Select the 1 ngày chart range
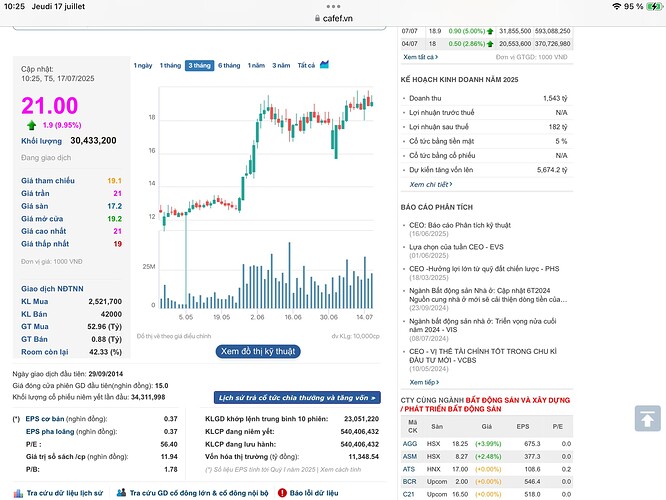This screenshot has width=666, height=500. pyautogui.click(x=143, y=65)
